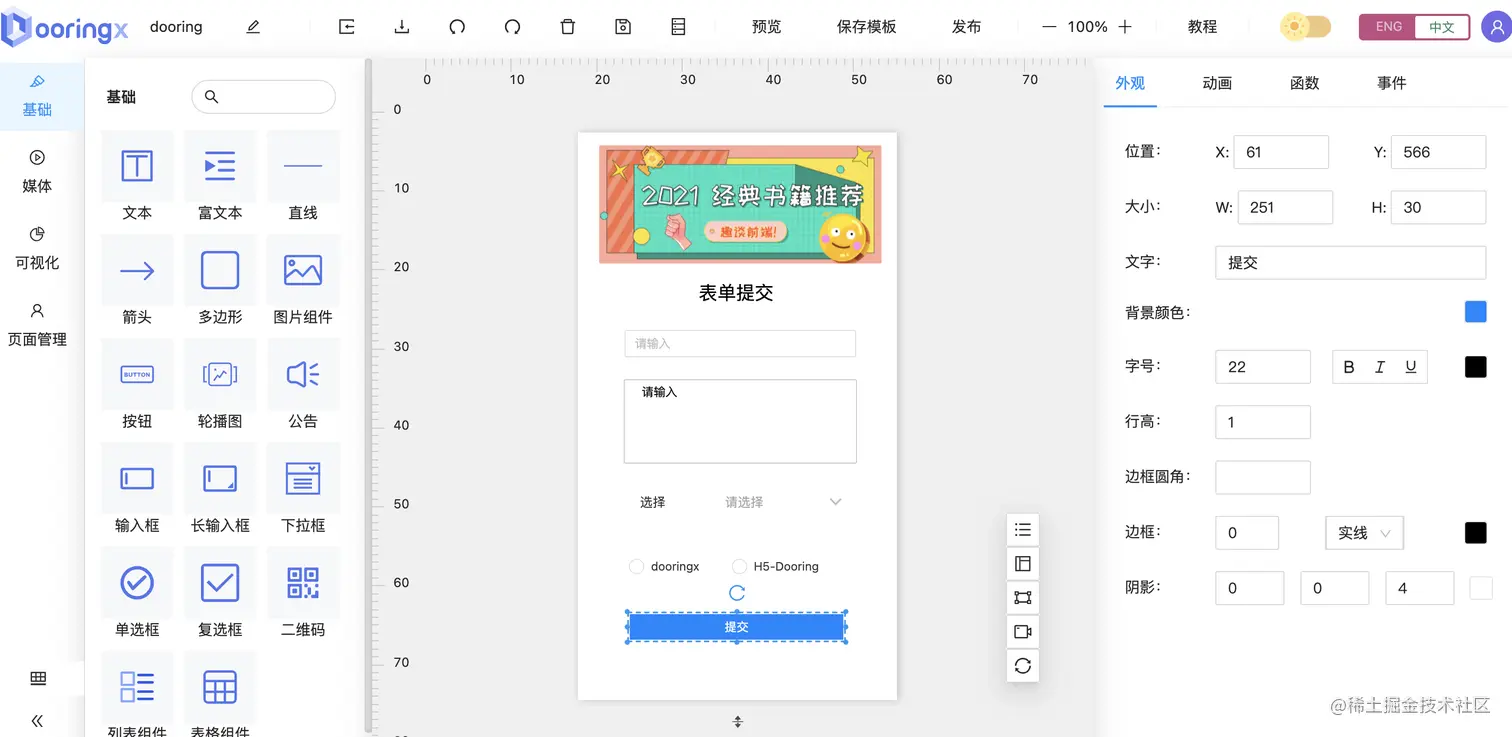Open the user avatar menu

point(1496,27)
